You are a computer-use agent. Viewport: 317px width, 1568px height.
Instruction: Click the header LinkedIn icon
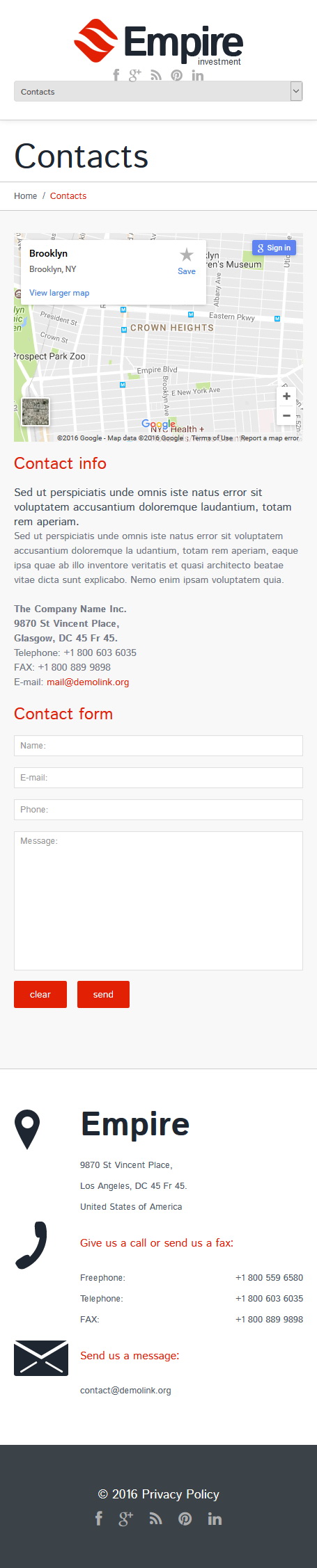click(198, 75)
